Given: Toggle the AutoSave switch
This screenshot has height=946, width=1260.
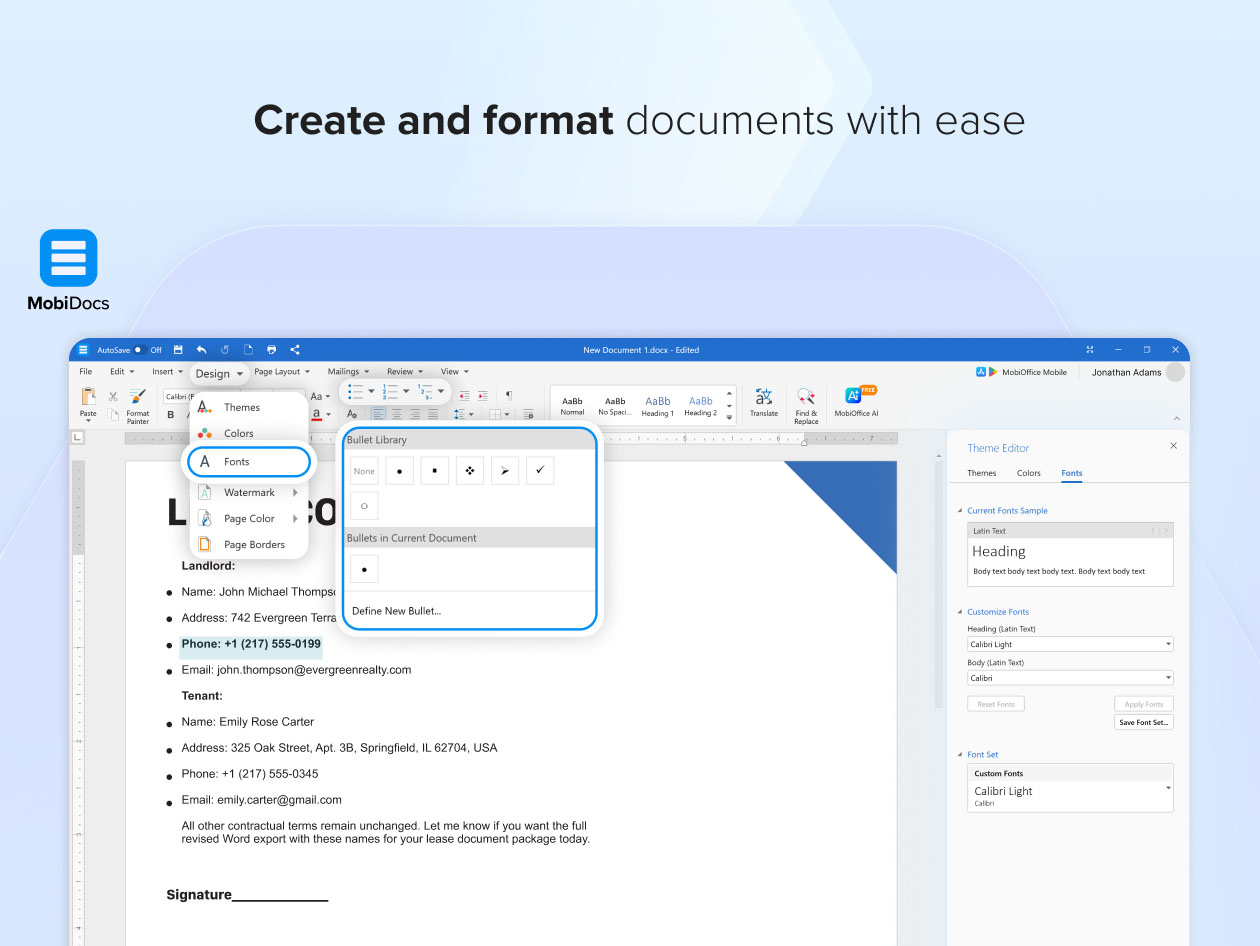Looking at the screenshot, I should coord(140,350).
